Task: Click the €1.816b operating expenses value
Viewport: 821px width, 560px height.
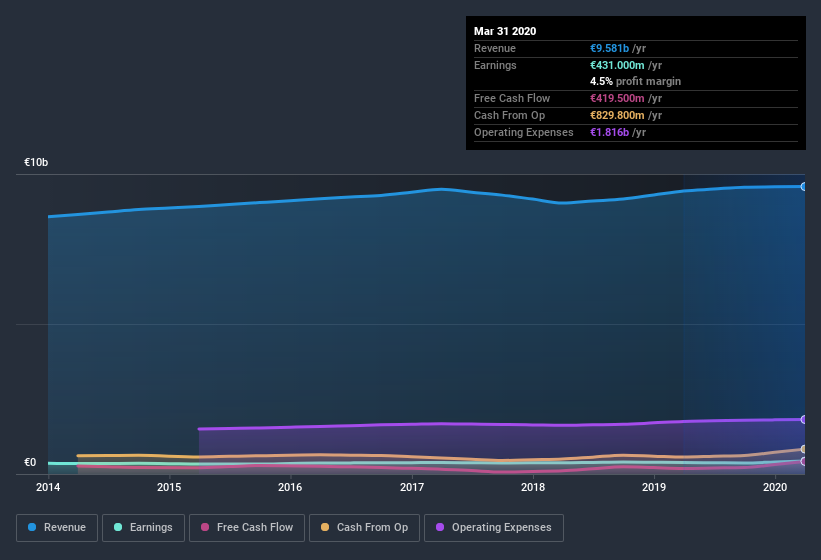Action: [x=609, y=132]
